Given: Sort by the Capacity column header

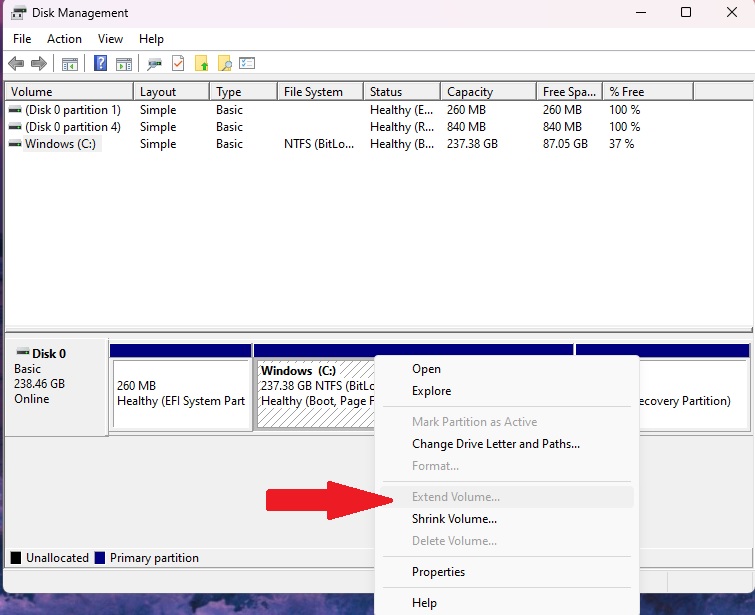Looking at the screenshot, I should tap(489, 92).
